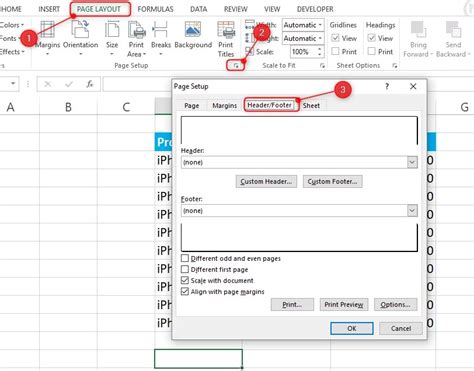The height and width of the screenshot is (371, 474).
Task: Click the formula bar cancel X icon
Action: tap(48, 84)
